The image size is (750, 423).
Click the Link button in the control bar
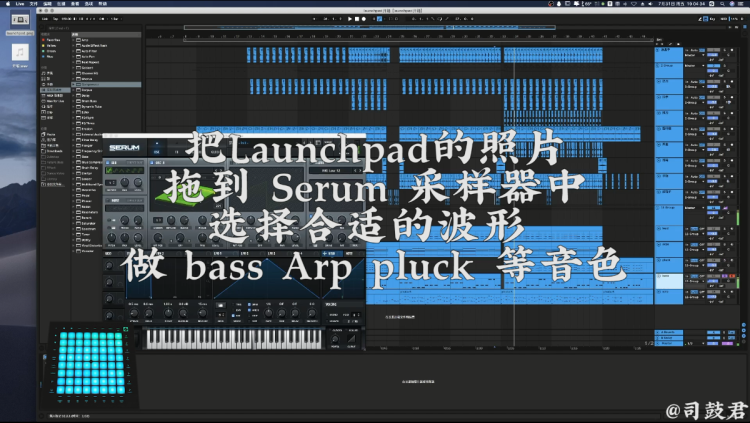click(44, 18)
